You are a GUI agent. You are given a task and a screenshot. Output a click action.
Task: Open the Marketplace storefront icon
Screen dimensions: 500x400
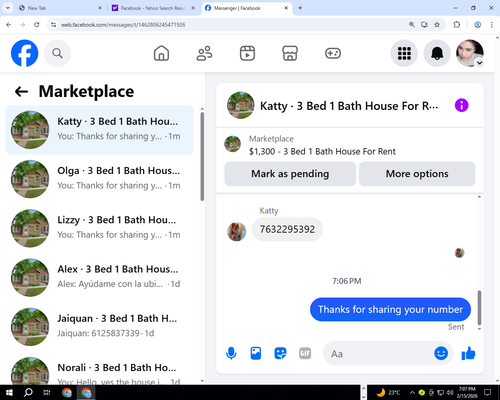pyautogui.click(x=290, y=53)
